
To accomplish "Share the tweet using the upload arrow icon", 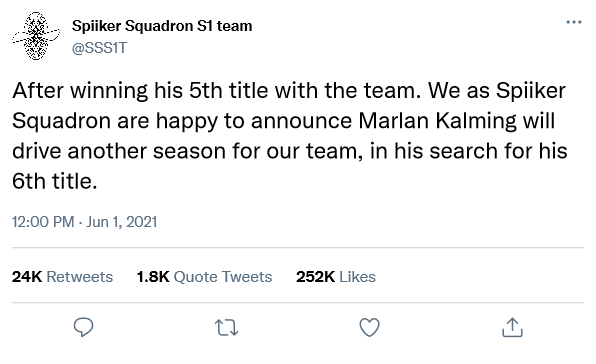I will (512, 327).
